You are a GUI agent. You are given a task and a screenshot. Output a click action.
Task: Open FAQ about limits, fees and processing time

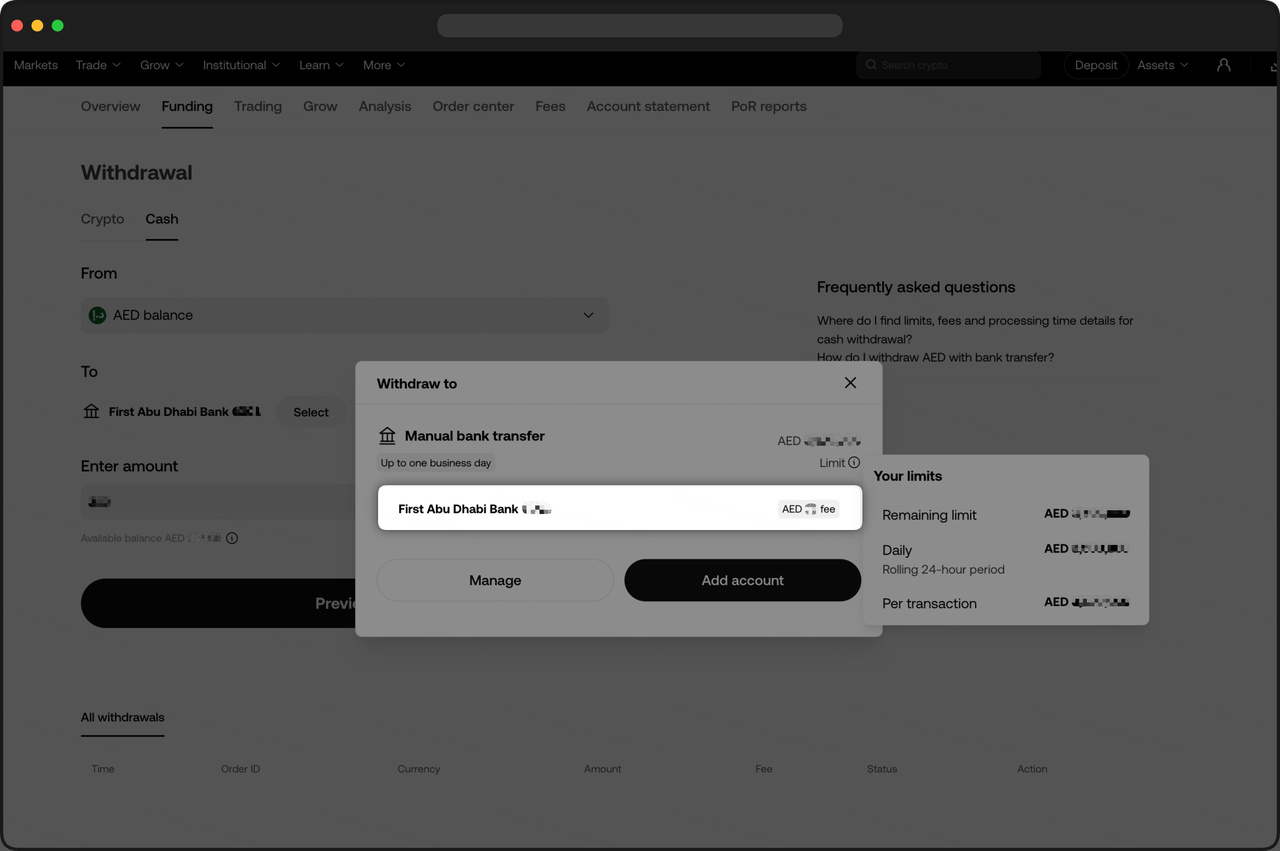(x=975, y=330)
